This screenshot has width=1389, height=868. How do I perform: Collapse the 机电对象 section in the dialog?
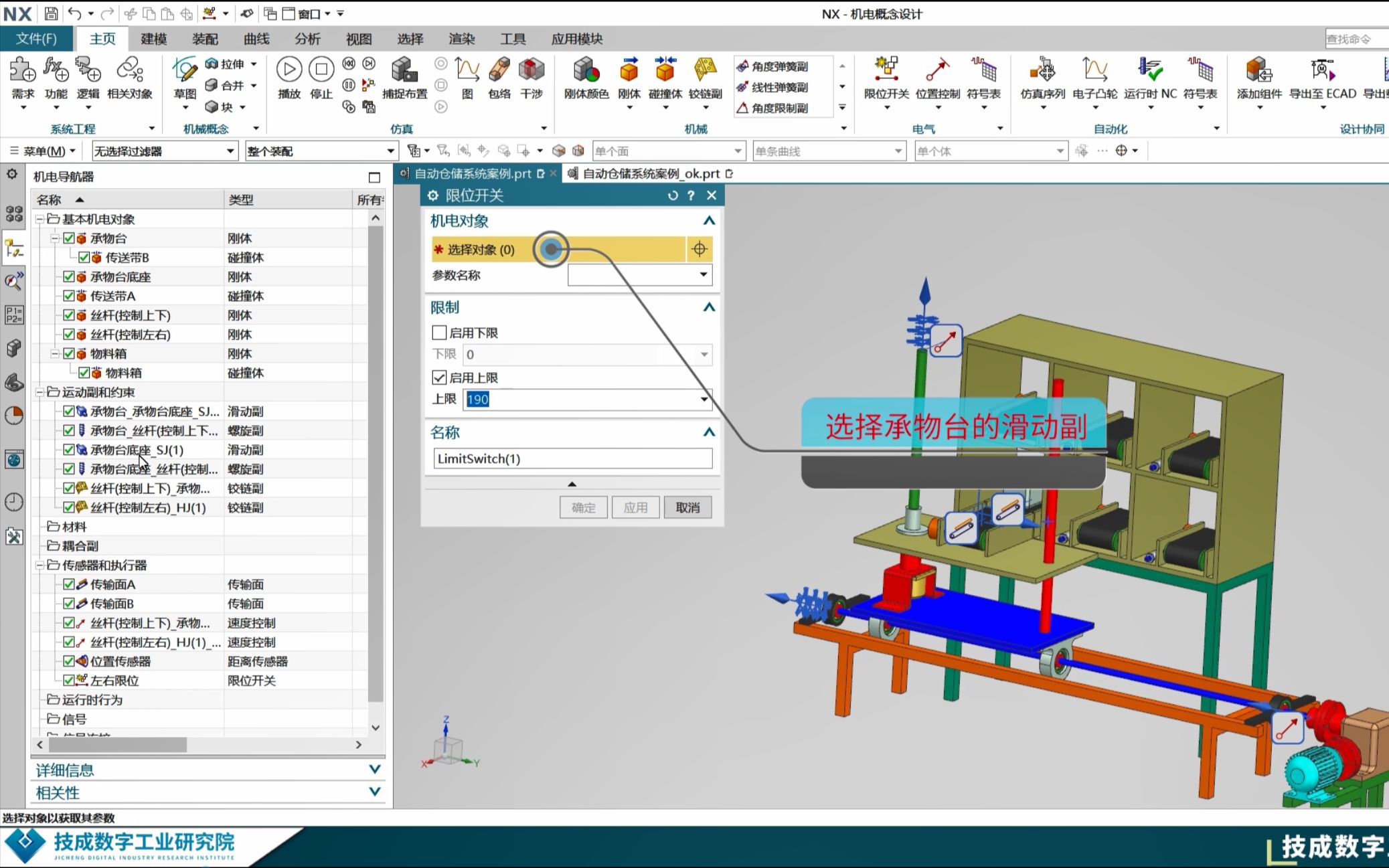point(709,221)
